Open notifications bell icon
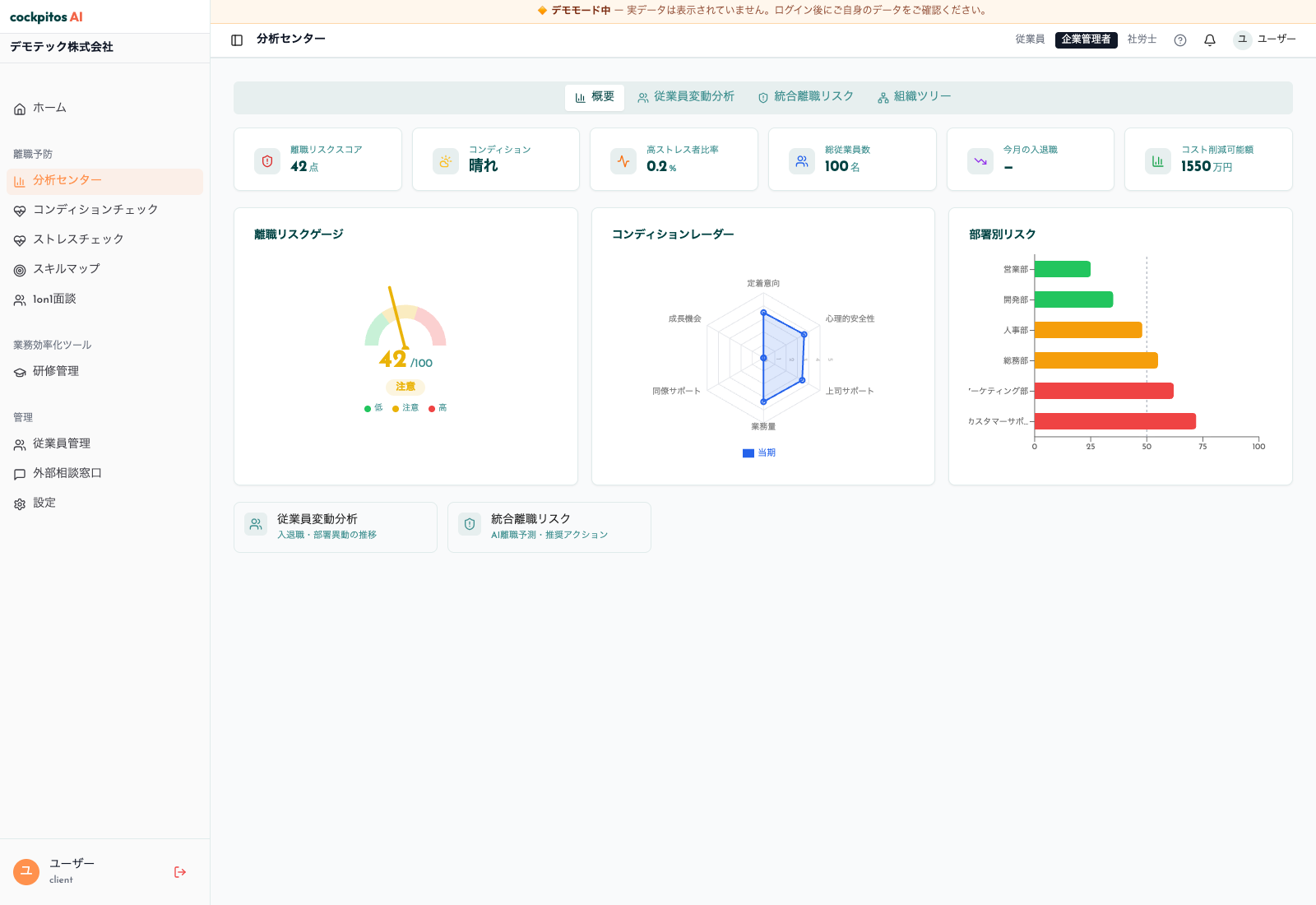This screenshot has width=1316, height=905. (x=1210, y=40)
